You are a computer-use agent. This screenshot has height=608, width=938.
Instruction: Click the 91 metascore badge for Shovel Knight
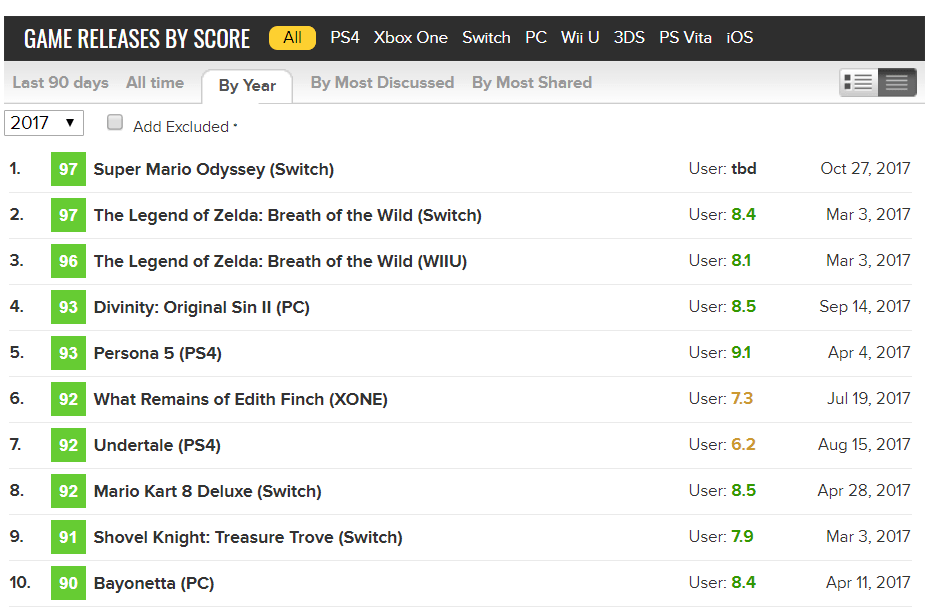point(68,537)
